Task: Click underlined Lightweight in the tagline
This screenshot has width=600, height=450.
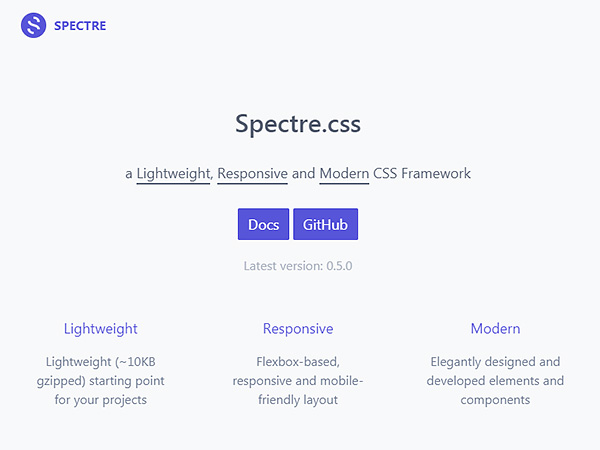Action: 173,174
